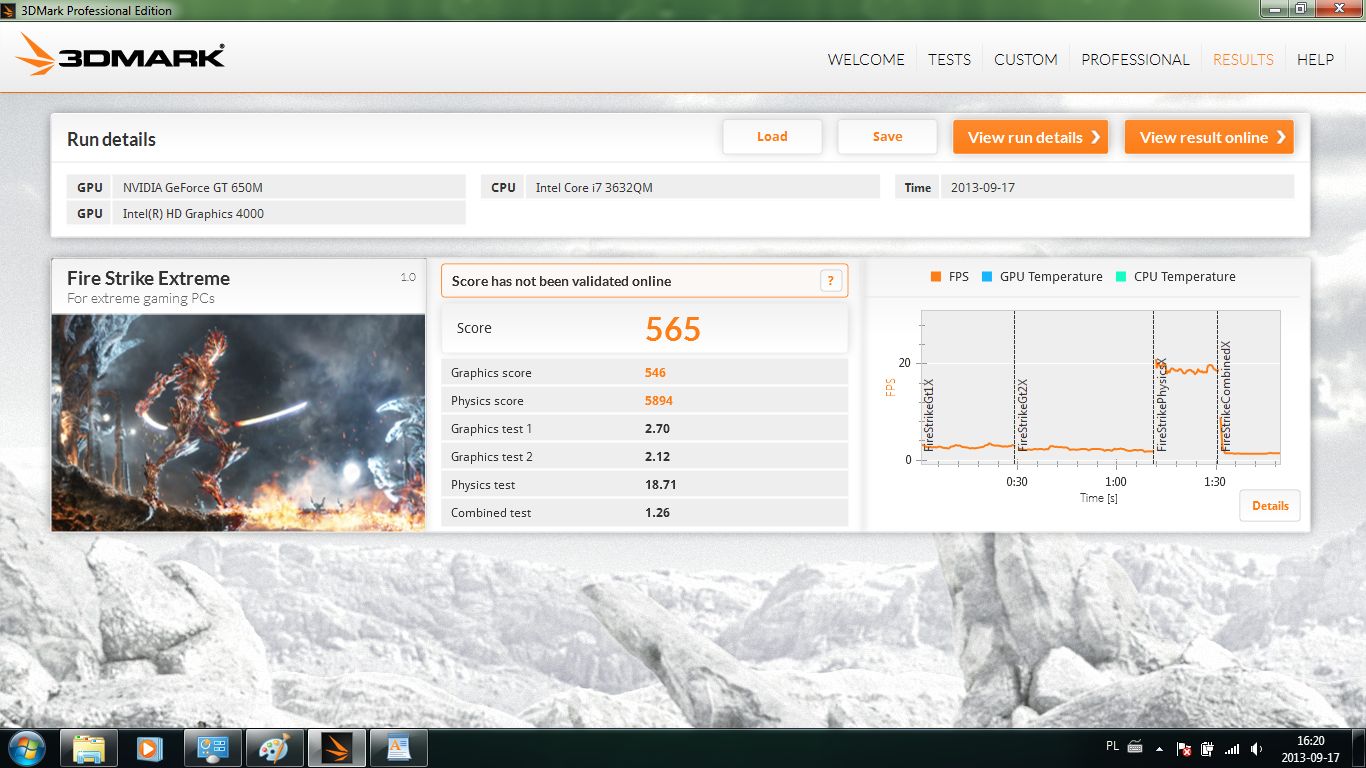Click the Intel Core i7 3632QM field
This screenshot has width=1366, height=768.
pos(702,187)
